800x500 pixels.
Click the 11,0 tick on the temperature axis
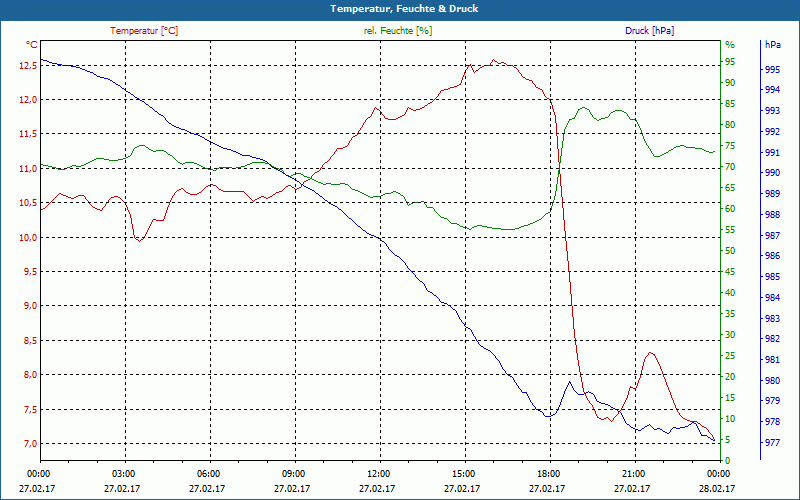(x=28, y=169)
